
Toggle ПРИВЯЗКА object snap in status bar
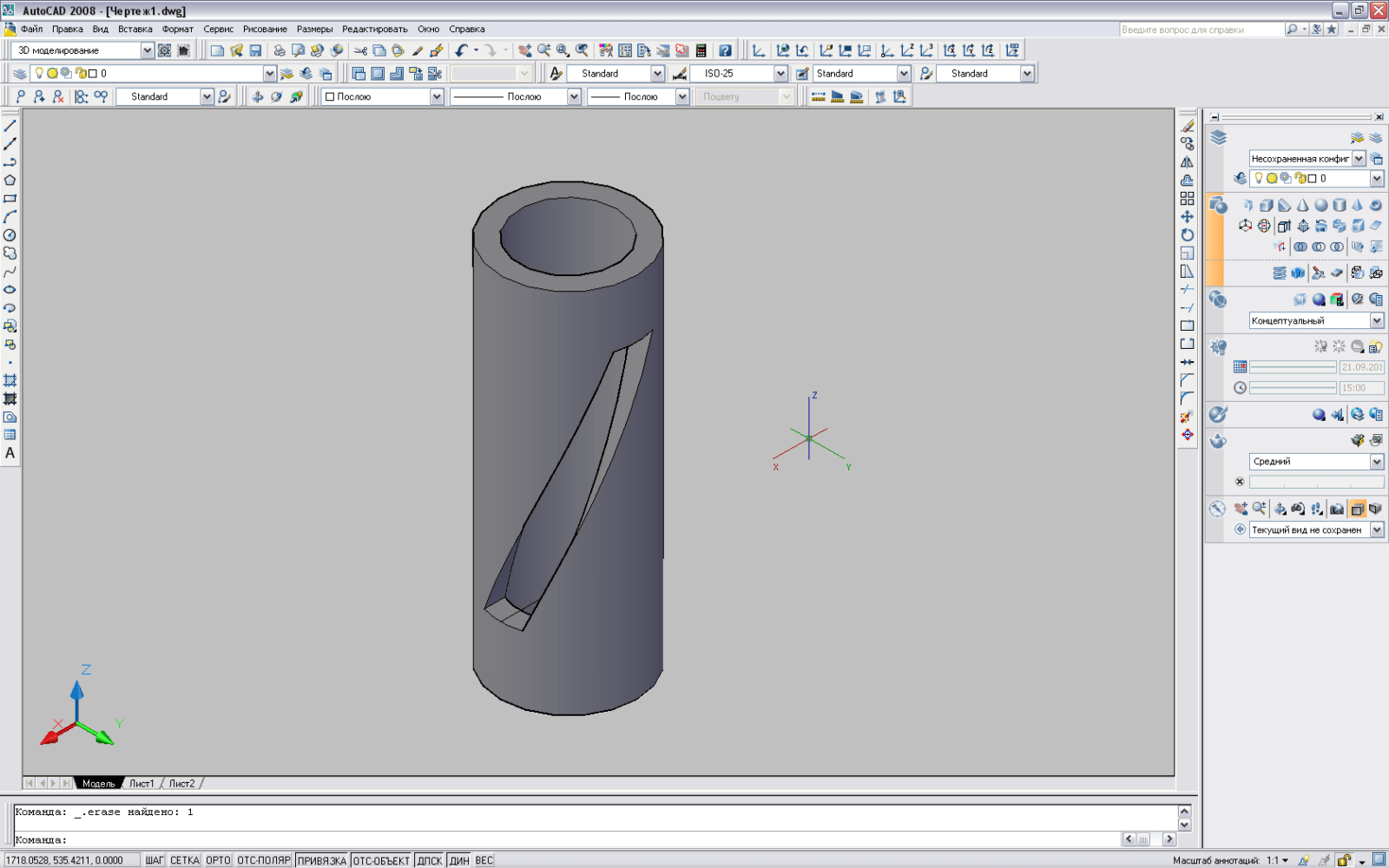[x=321, y=860]
